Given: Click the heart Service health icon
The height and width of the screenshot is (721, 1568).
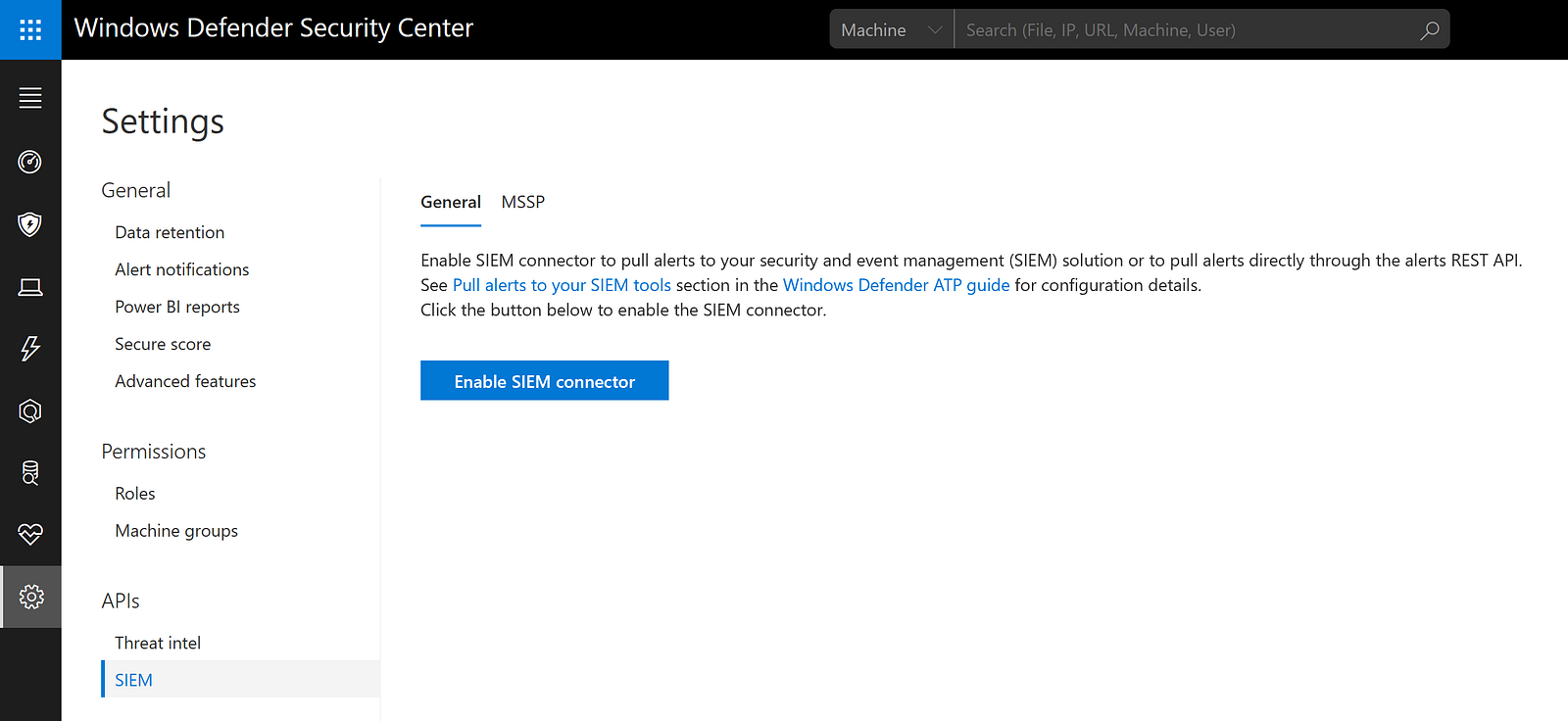Looking at the screenshot, I should pyautogui.click(x=30, y=534).
